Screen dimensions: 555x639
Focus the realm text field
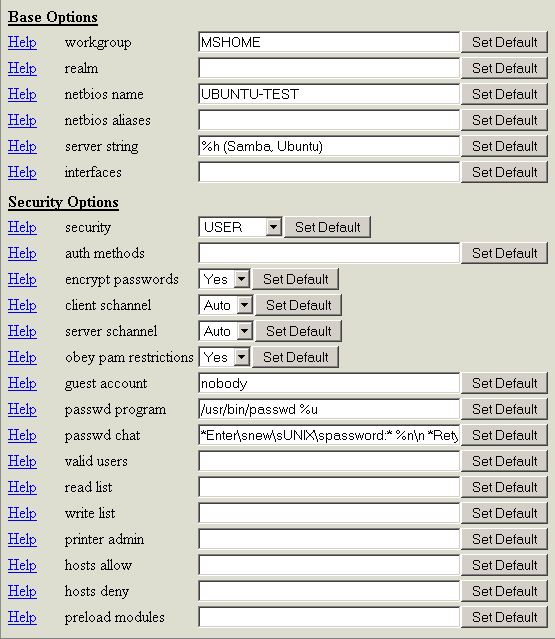(x=329, y=68)
